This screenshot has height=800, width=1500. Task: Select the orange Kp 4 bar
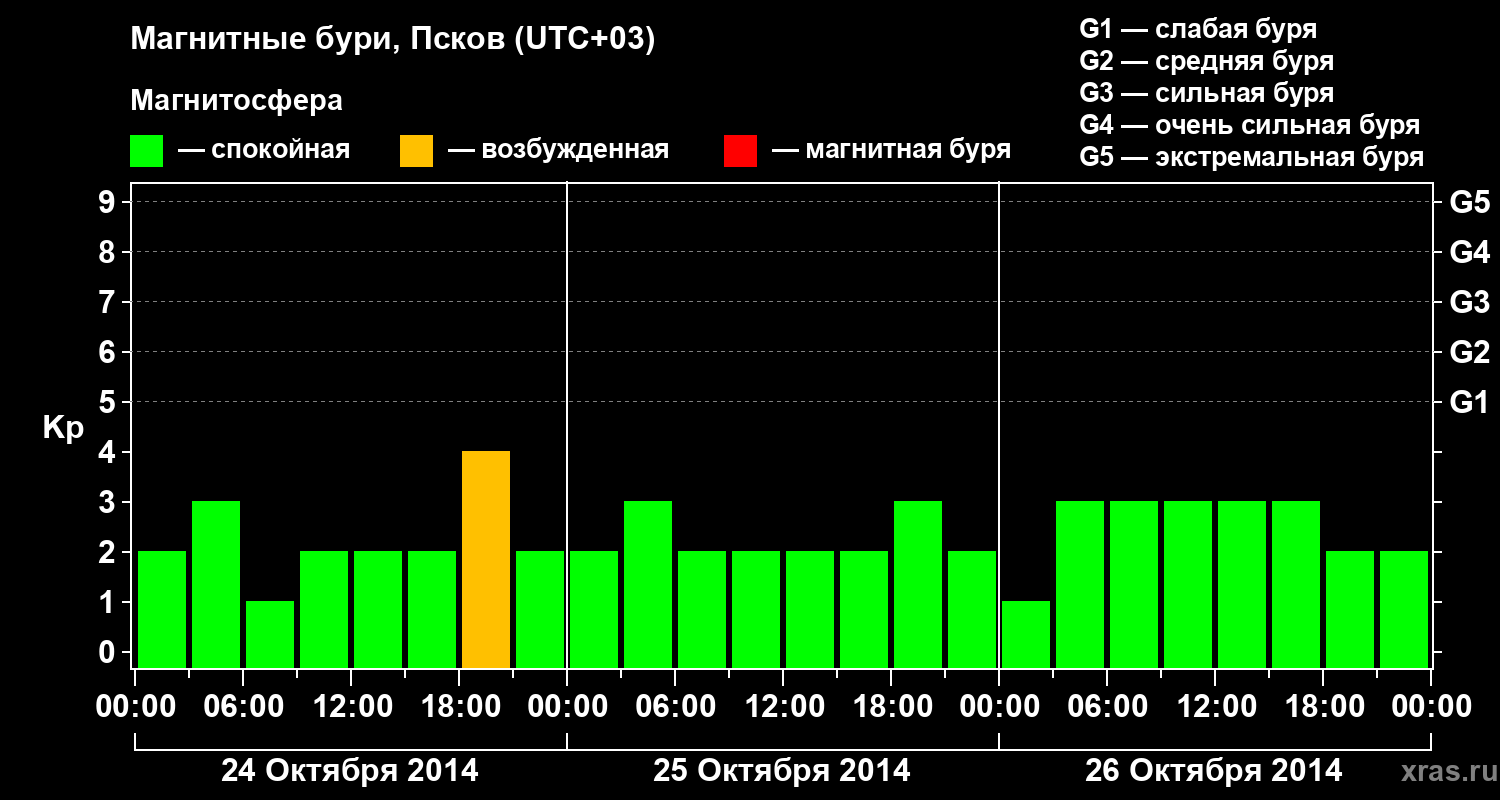click(x=486, y=559)
